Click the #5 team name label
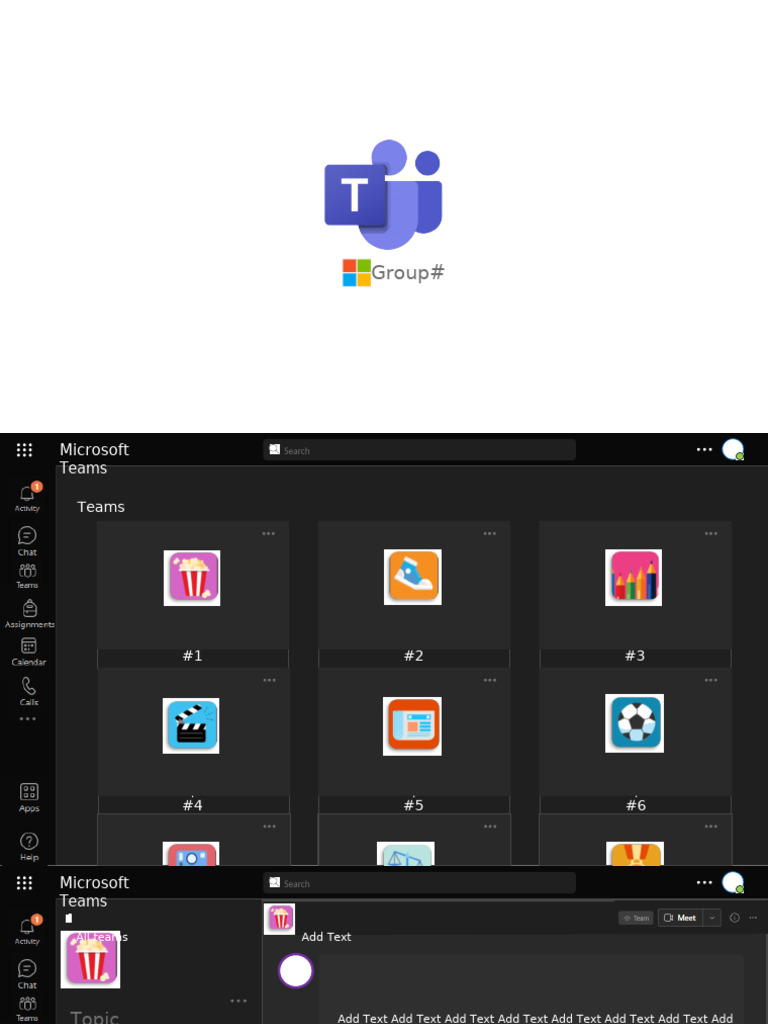768x1024 pixels. (x=413, y=805)
